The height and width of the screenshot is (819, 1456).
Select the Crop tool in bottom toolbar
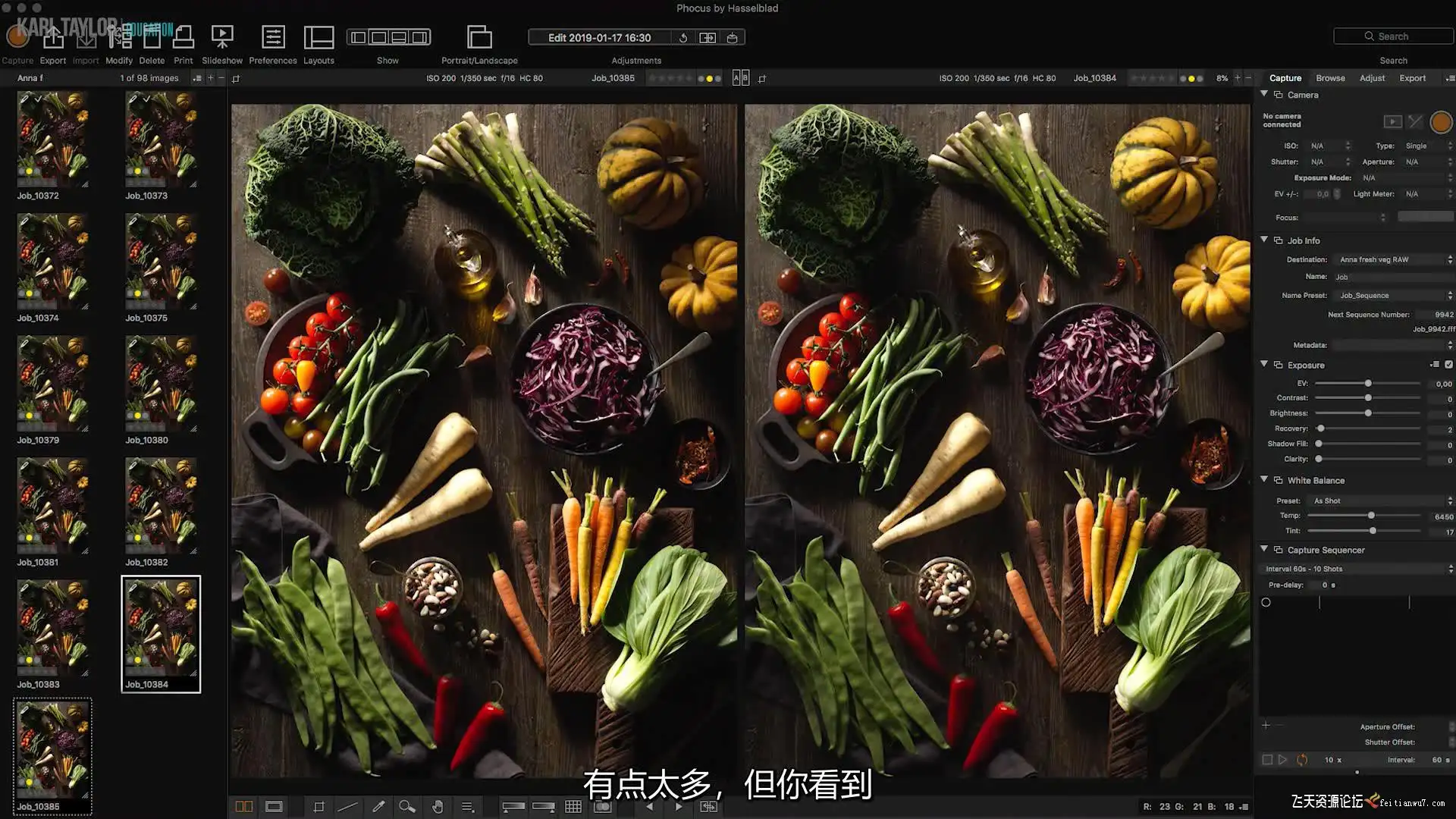[318, 807]
